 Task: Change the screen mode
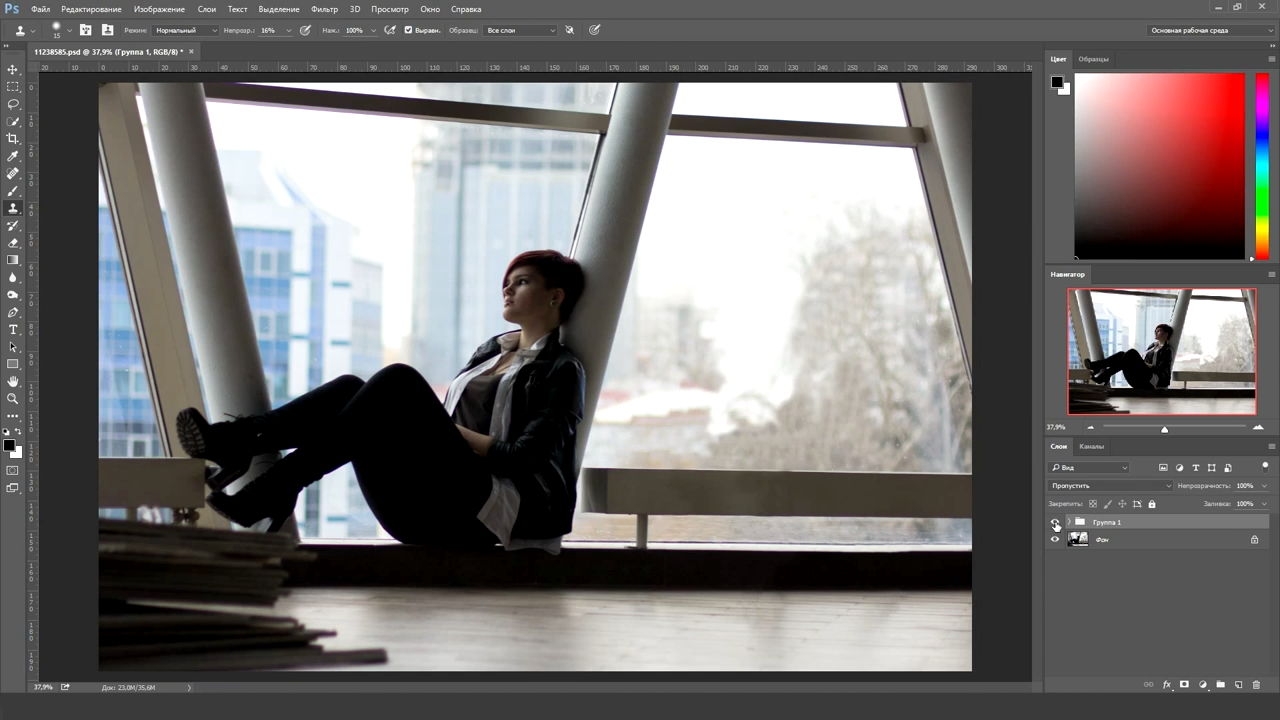(13, 488)
